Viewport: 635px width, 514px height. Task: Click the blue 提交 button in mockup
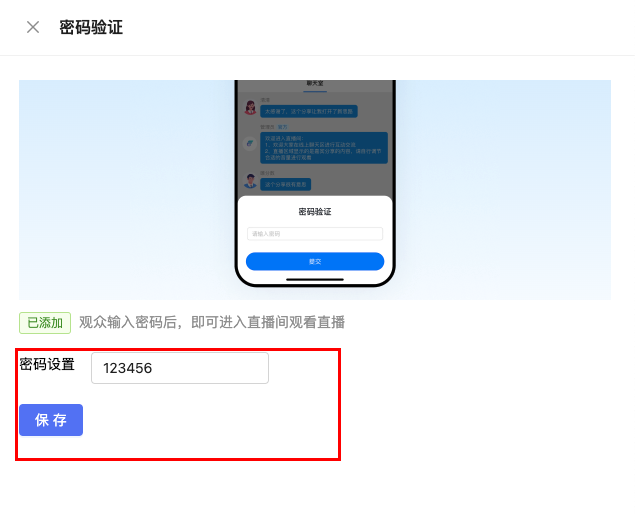coord(315,261)
